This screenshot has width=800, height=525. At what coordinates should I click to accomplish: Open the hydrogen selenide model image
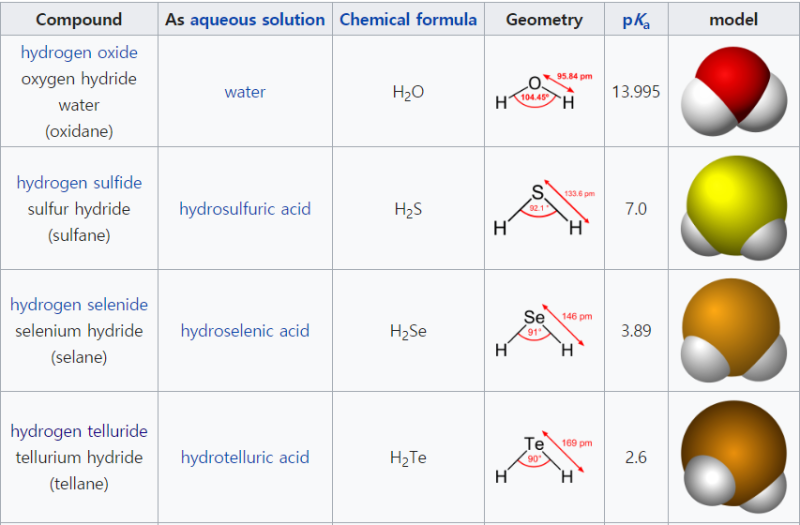734,330
